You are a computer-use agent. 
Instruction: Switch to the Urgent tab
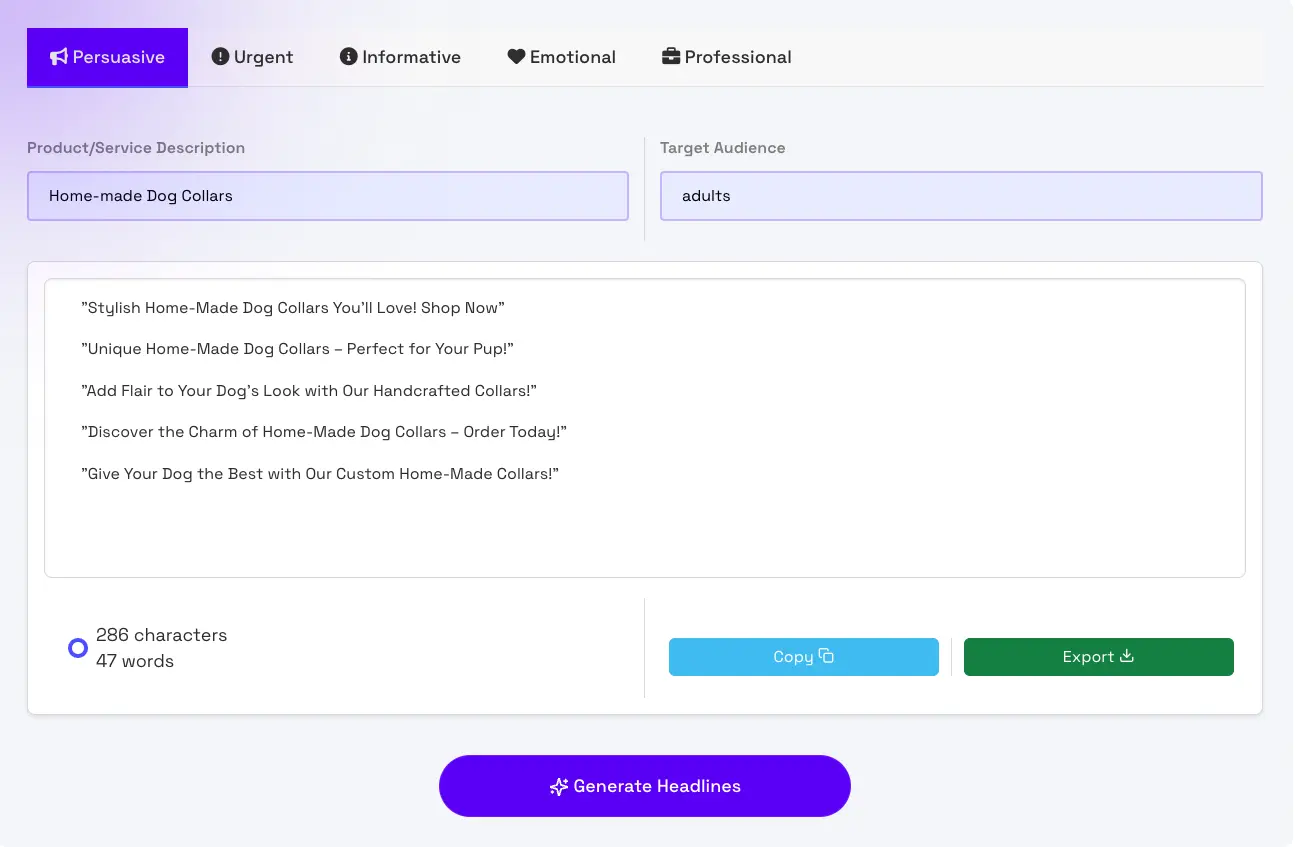(x=252, y=57)
